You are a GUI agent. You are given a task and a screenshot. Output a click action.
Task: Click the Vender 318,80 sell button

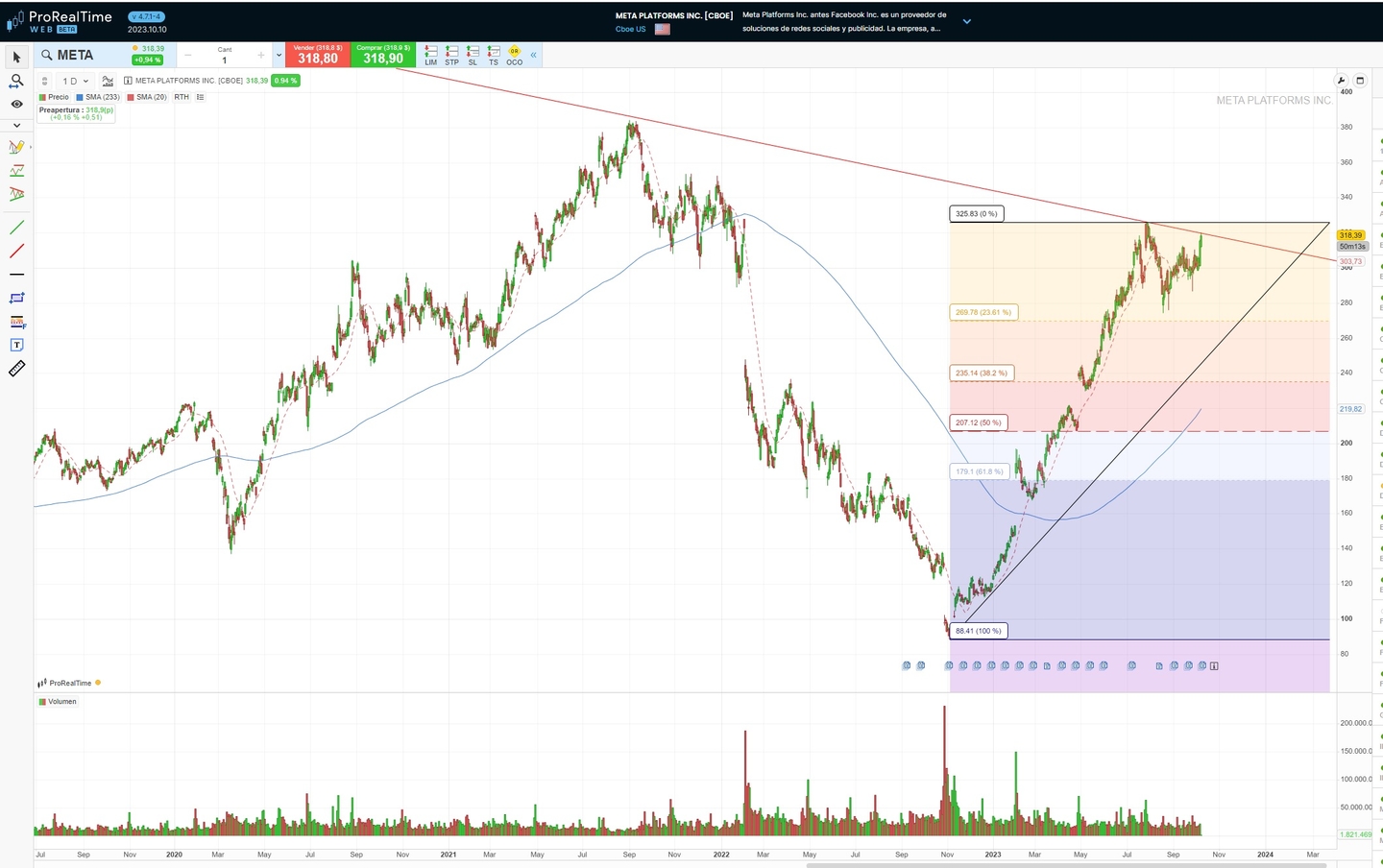317,55
